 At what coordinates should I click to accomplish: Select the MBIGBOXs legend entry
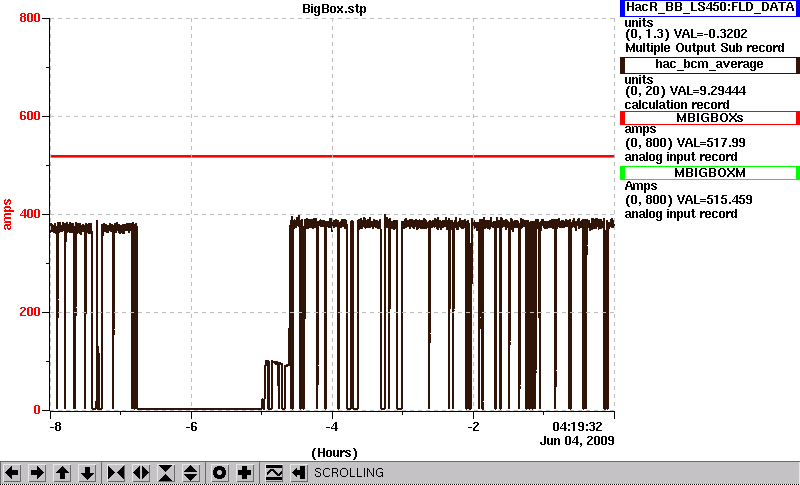coord(710,118)
